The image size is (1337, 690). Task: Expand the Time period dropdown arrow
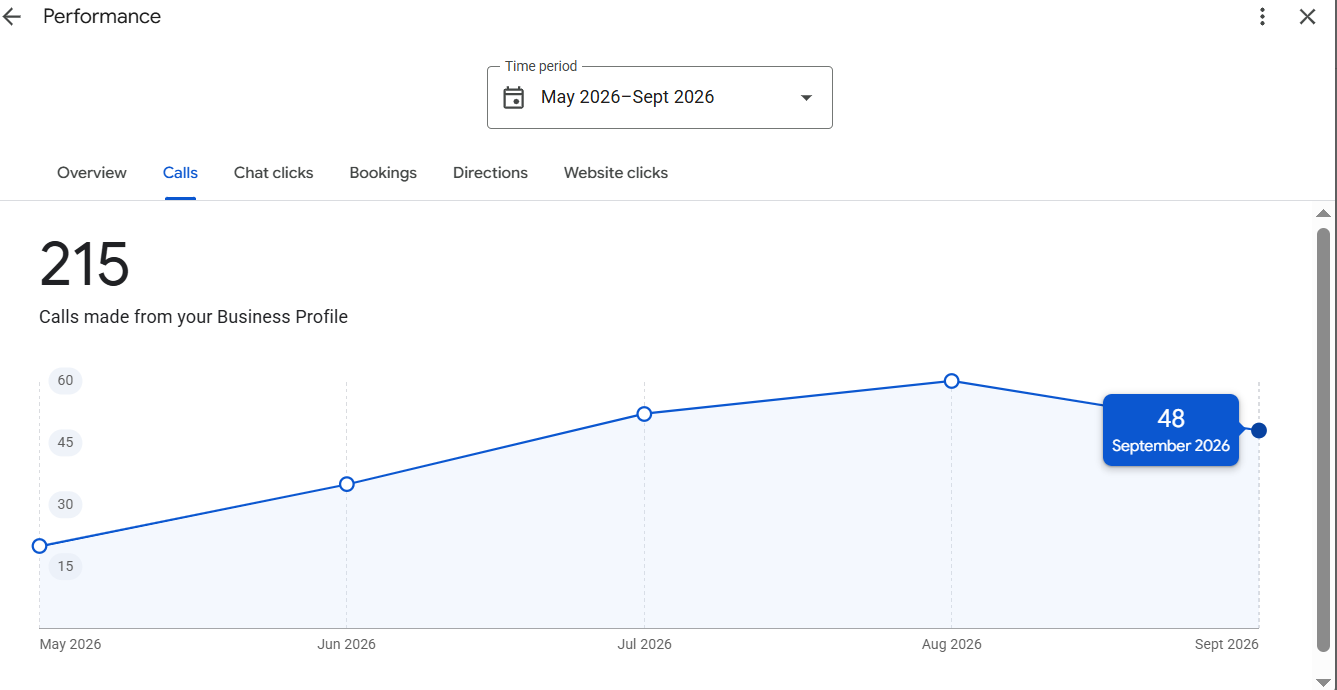point(807,97)
